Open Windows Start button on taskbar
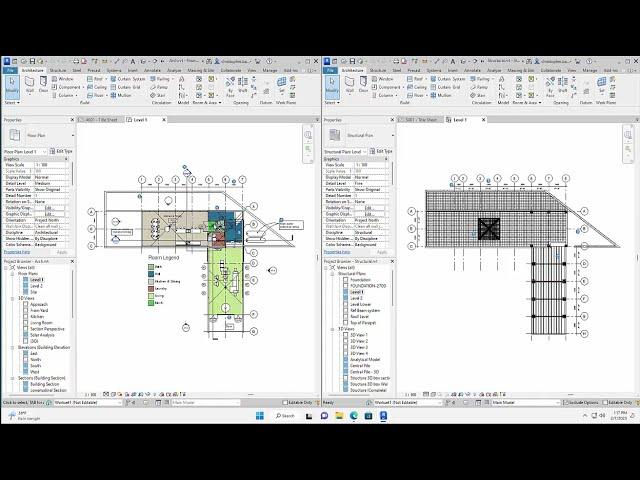The height and width of the screenshot is (480, 640). pos(260,416)
